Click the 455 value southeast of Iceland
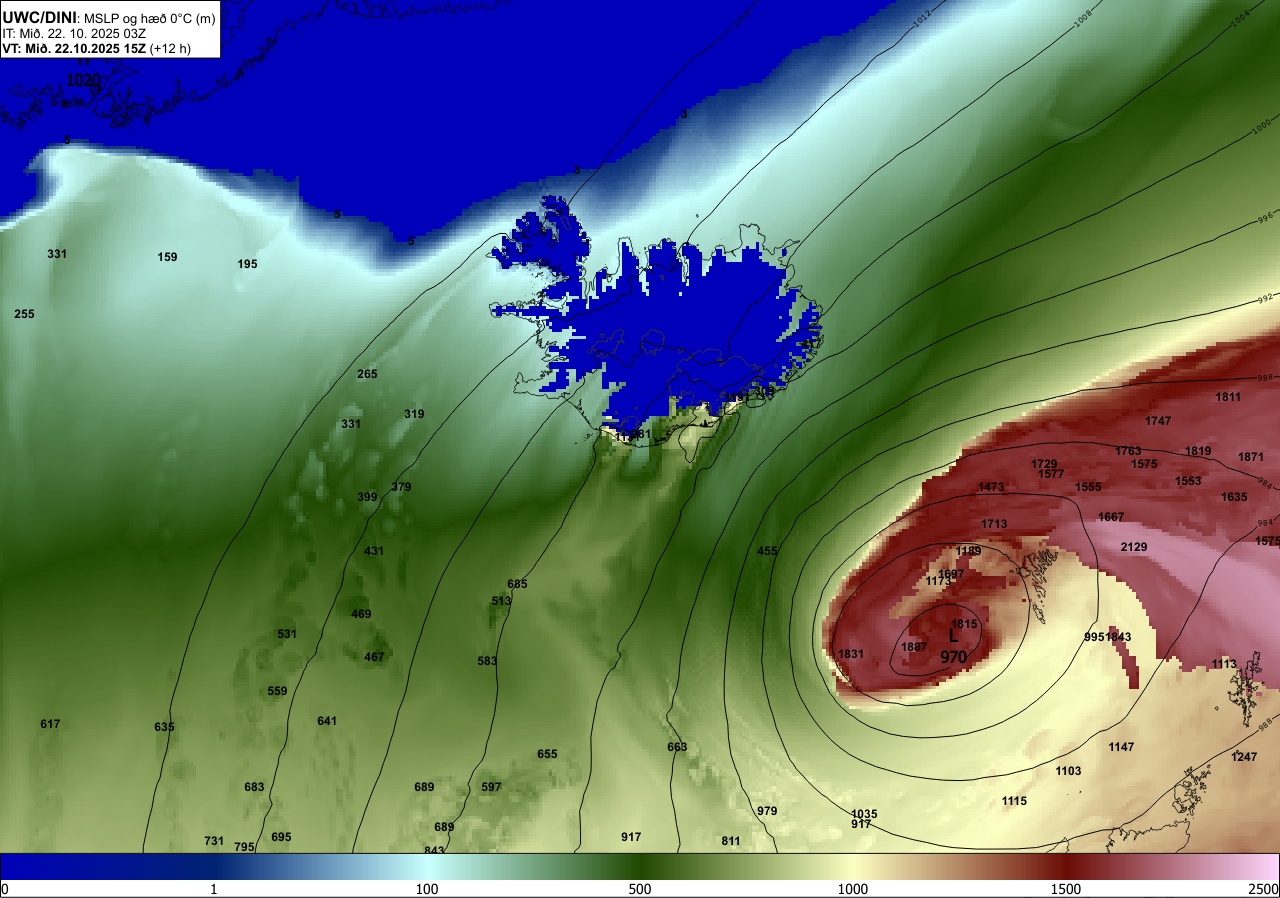Screen dimensions: 1280x898 coord(767,551)
